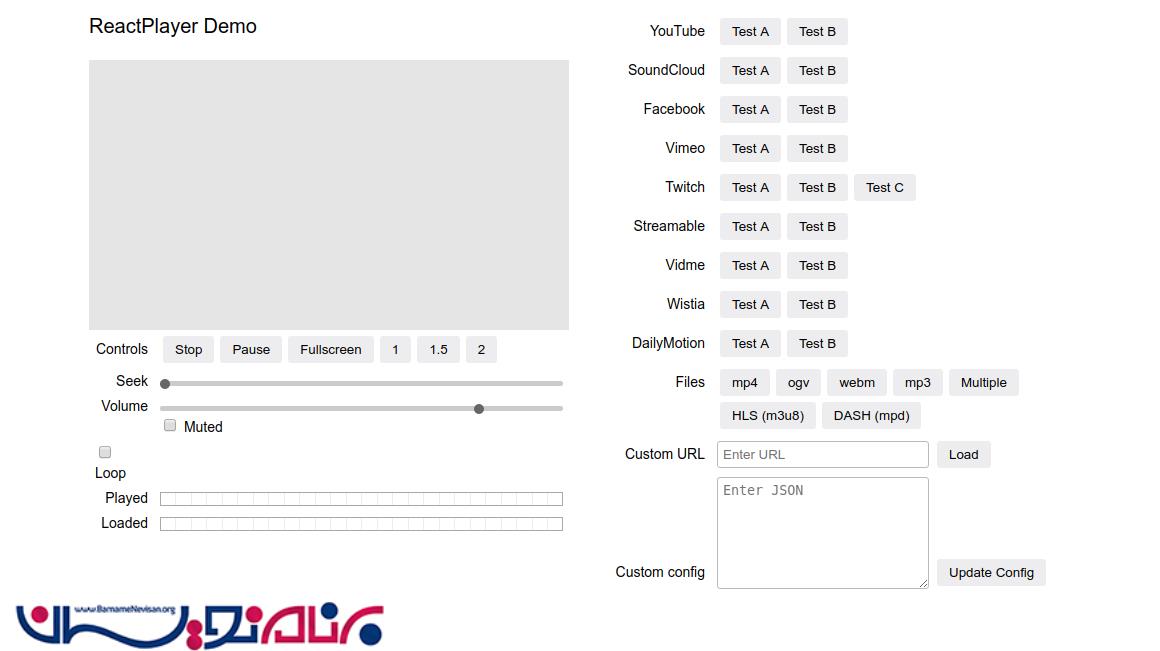Focus the Enter JSON config textarea
The height and width of the screenshot is (651, 1160).
coord(823,533)
